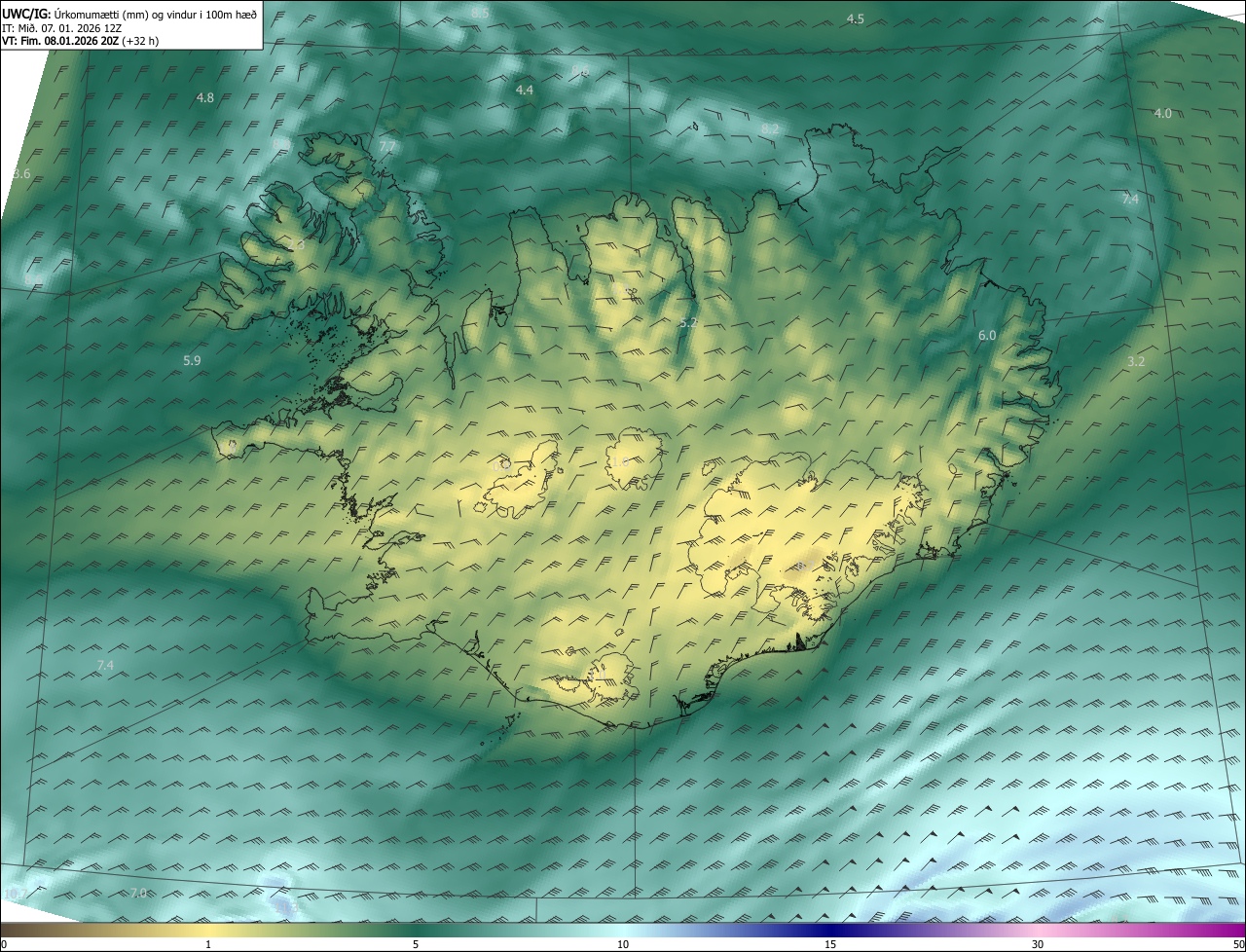Click the 4.4 value label on the map
The image size is (1246, 952).
525,90
